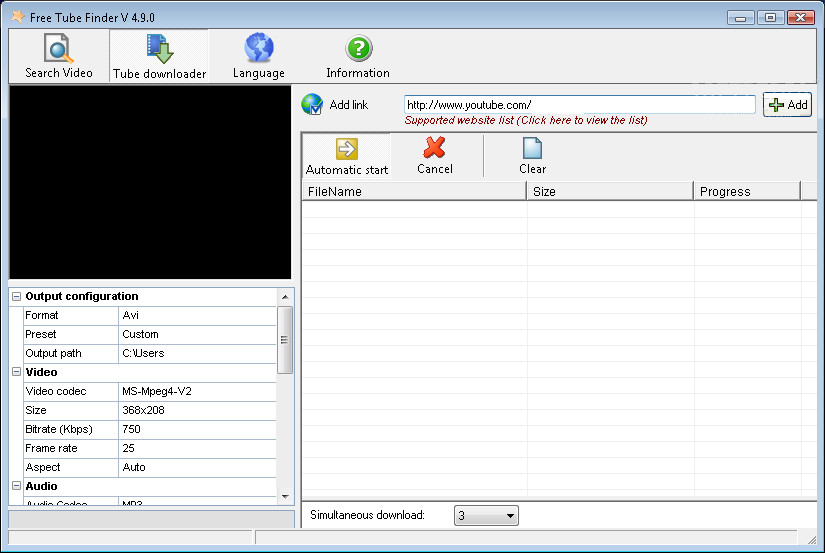Click the Preset property label
The height and width of the screenshot is (553, 825).
coord(41,334)
